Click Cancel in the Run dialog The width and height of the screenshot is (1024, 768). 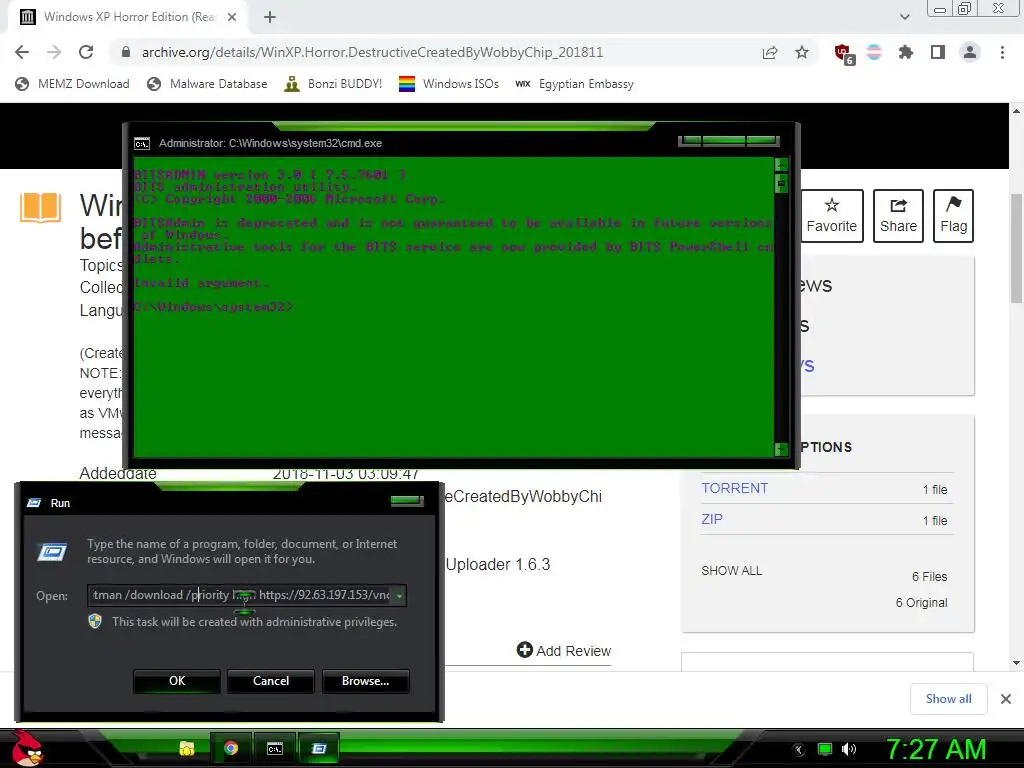(270, 680)
